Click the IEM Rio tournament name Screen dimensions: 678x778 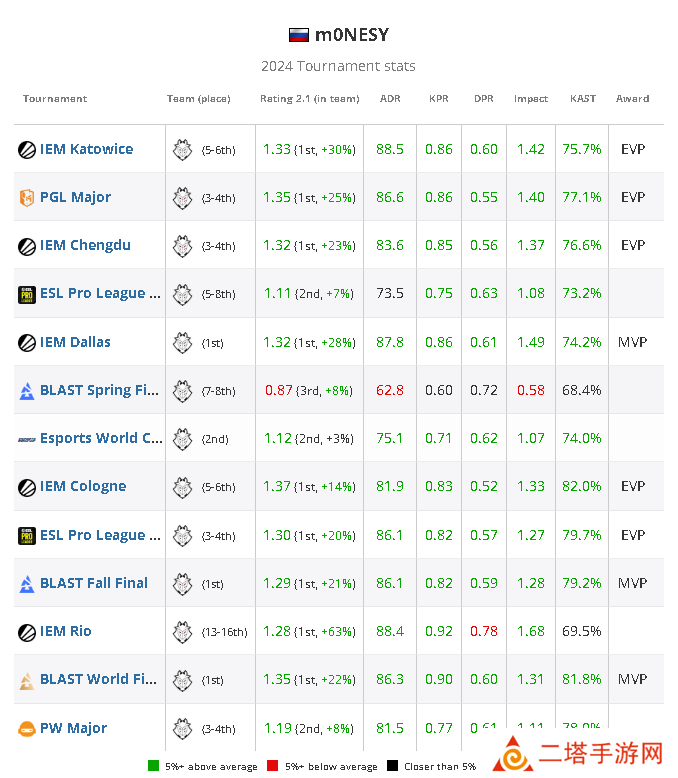[66, 631]
